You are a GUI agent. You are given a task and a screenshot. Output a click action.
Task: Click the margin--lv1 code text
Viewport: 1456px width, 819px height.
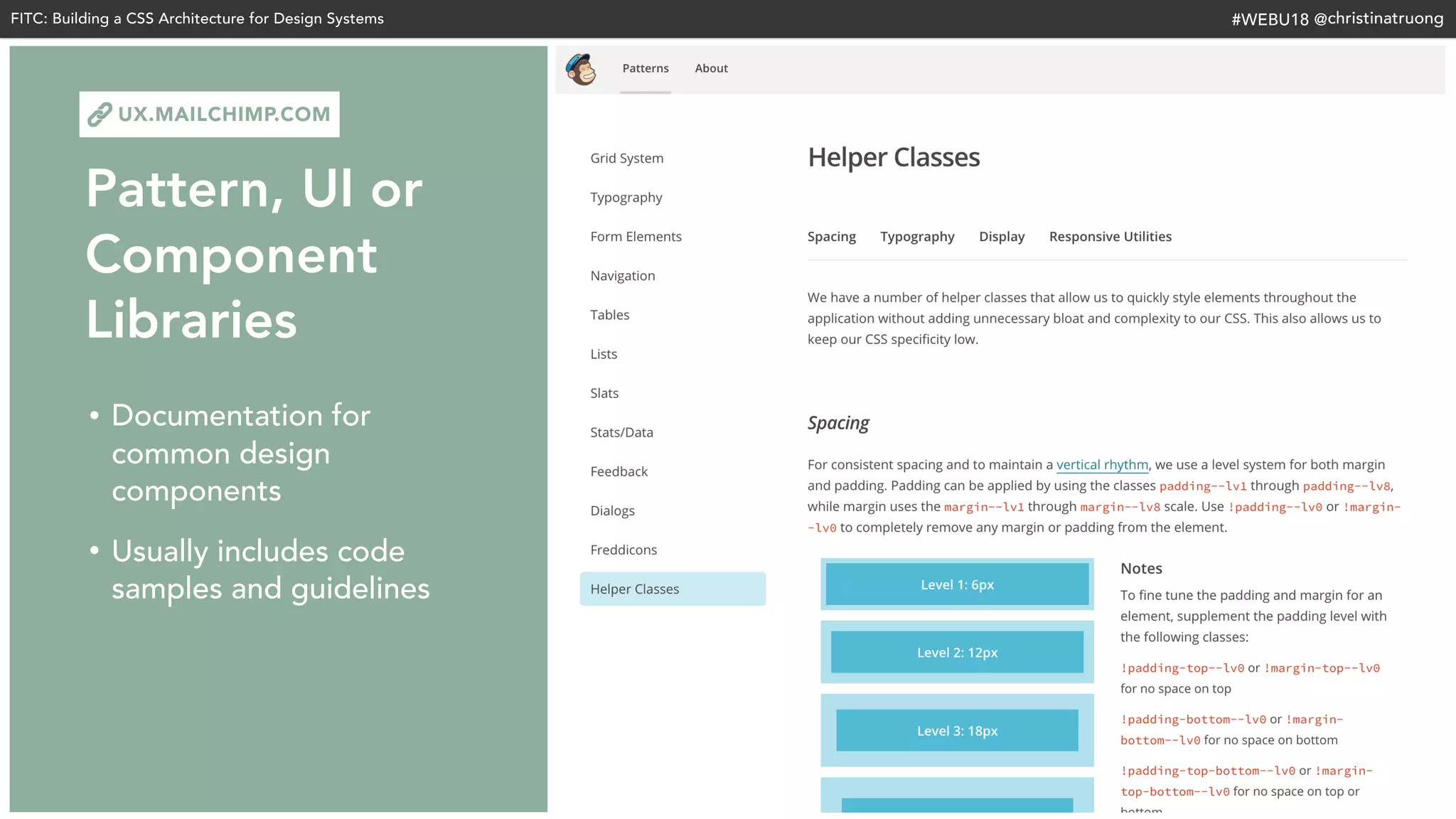[984, 507]
